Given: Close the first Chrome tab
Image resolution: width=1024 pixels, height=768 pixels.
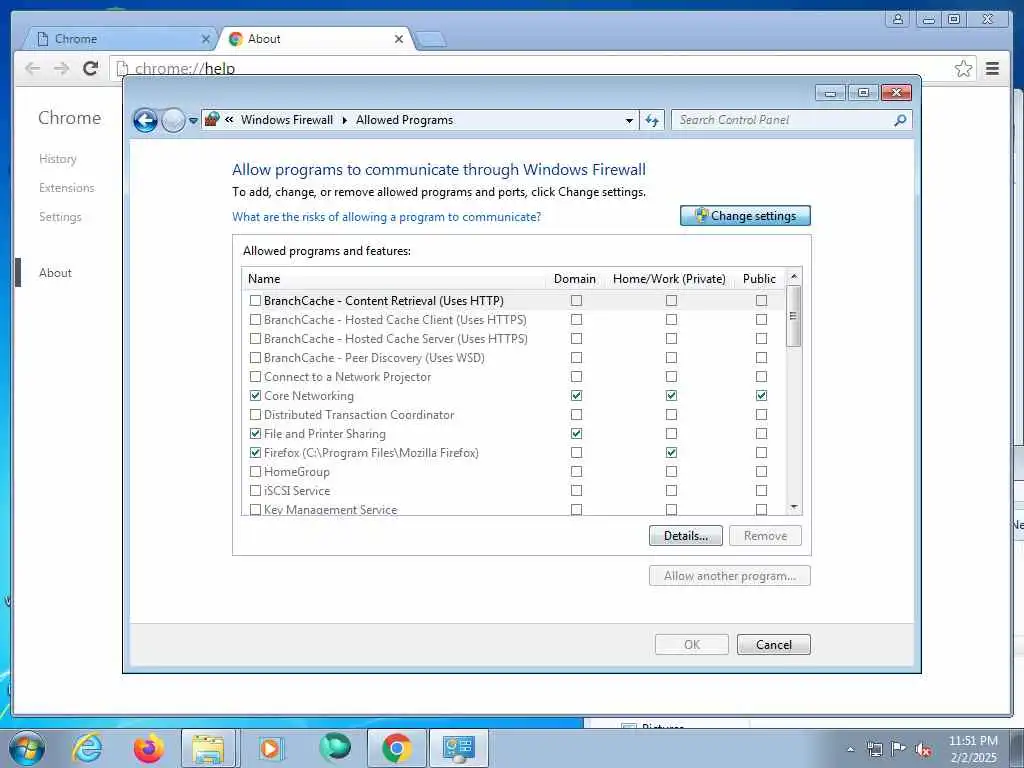Looking at the screenshot, I should pyautogui.click(x=206, y=39).
